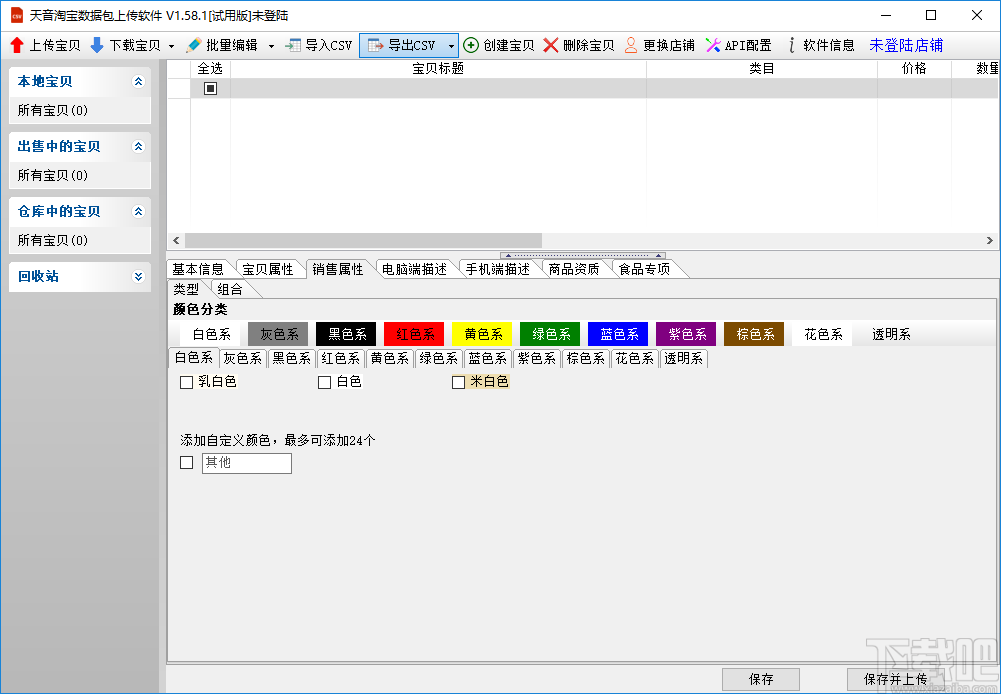Select 所有宝贝(0) under 出售中的宝贝

pos(52,176)
